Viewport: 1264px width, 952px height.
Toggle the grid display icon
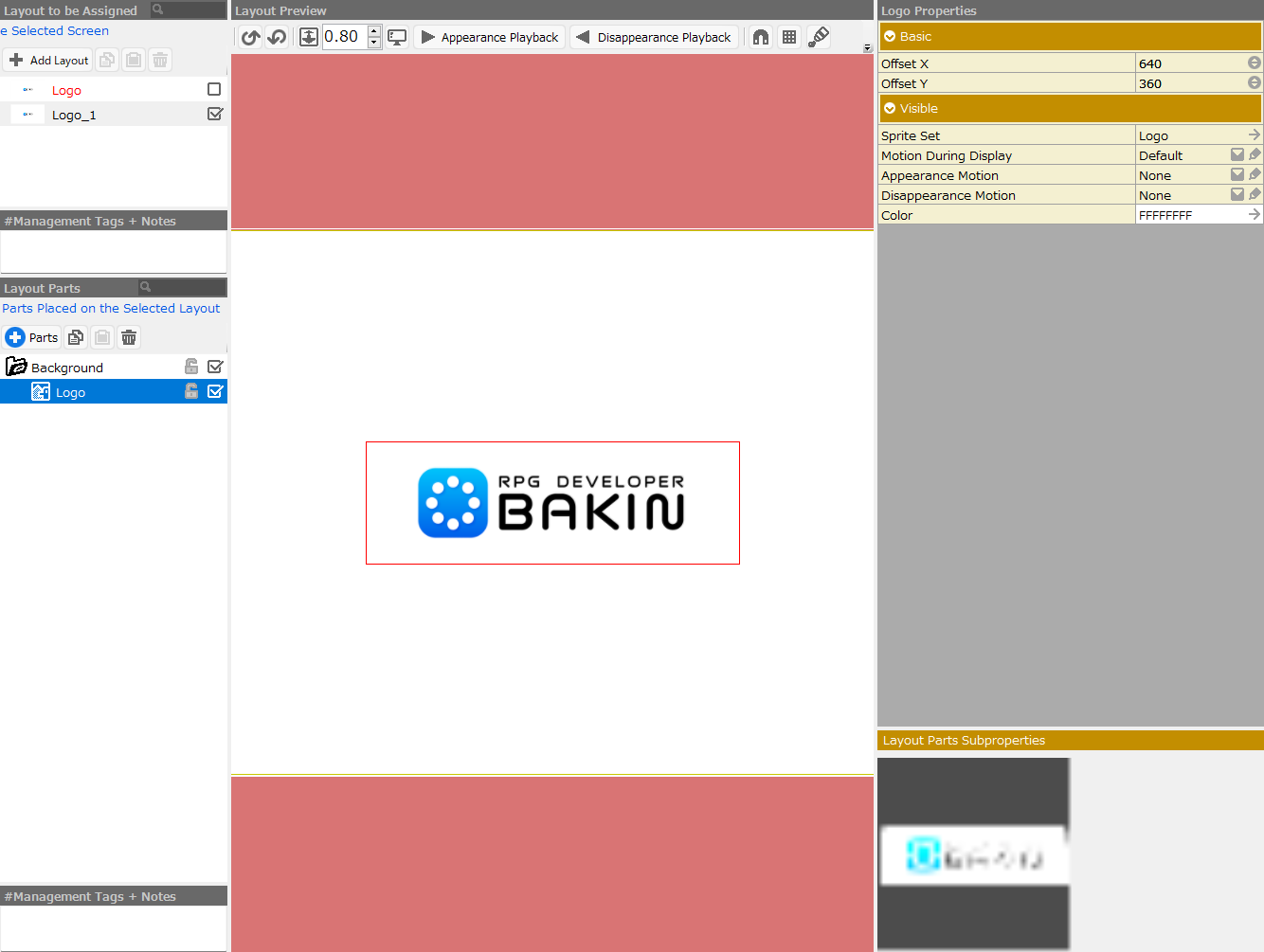[788, 37]
